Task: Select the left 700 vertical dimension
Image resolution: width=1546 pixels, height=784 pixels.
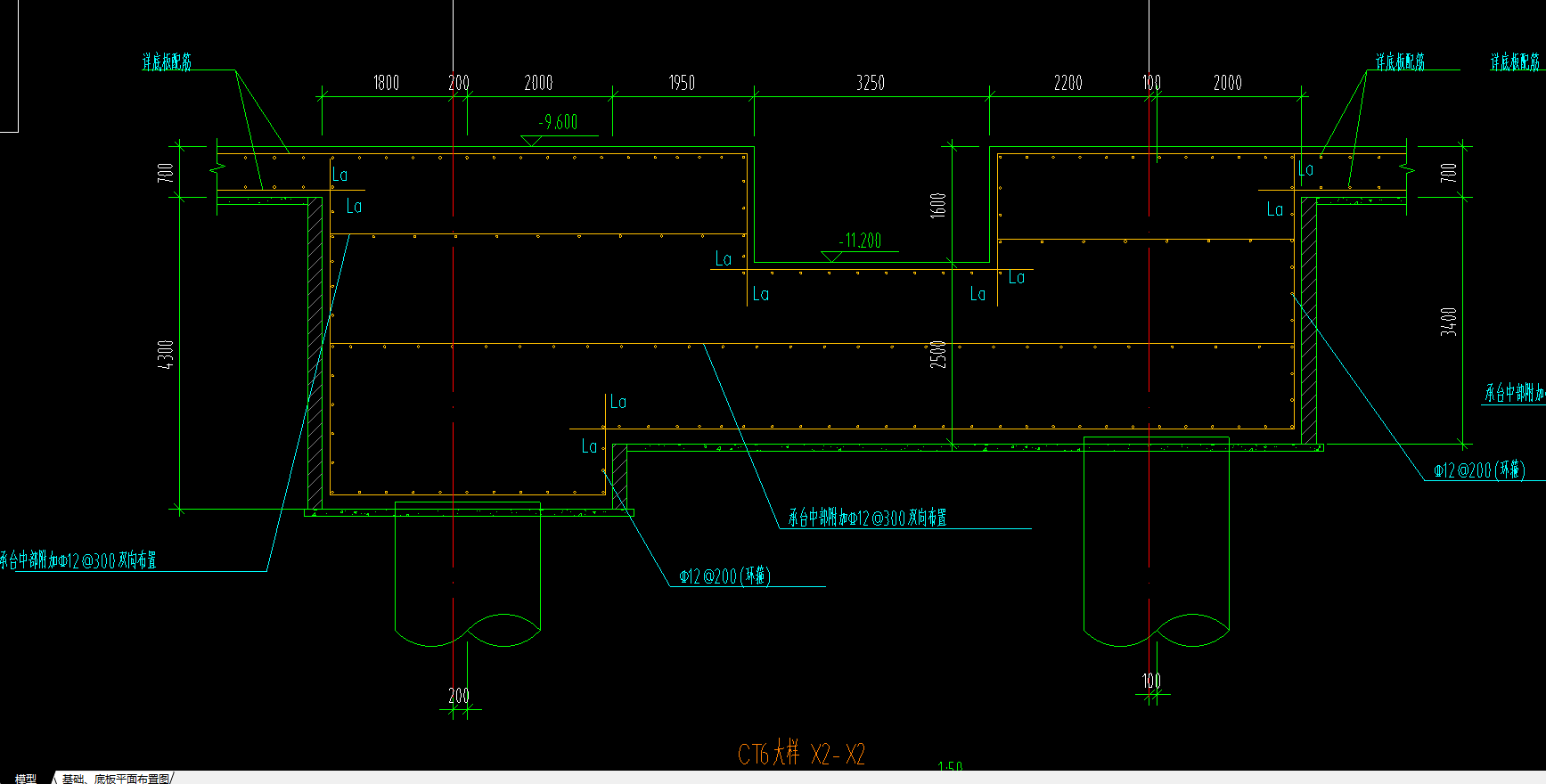Action: click(x=166, y=172)
